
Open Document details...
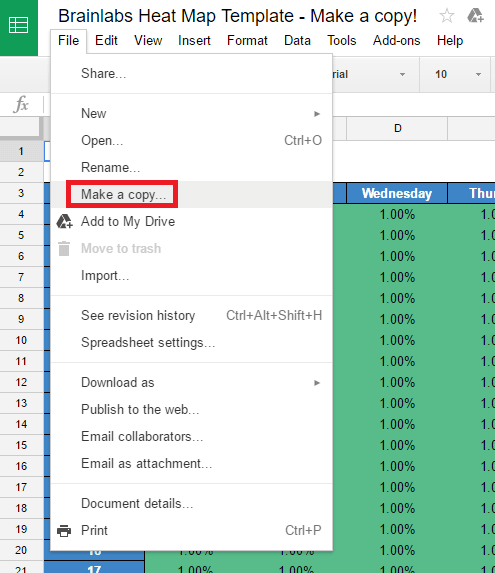[191, 504]
